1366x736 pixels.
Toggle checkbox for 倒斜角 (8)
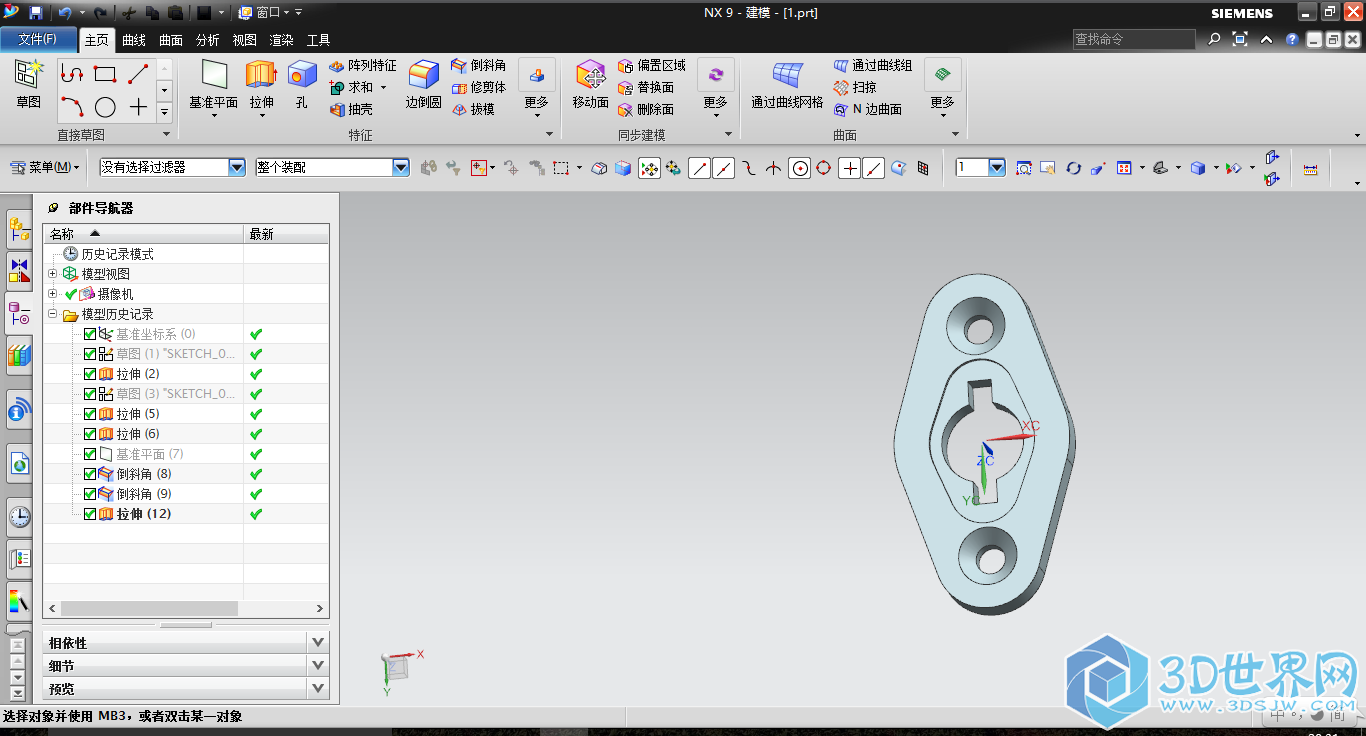90,474
